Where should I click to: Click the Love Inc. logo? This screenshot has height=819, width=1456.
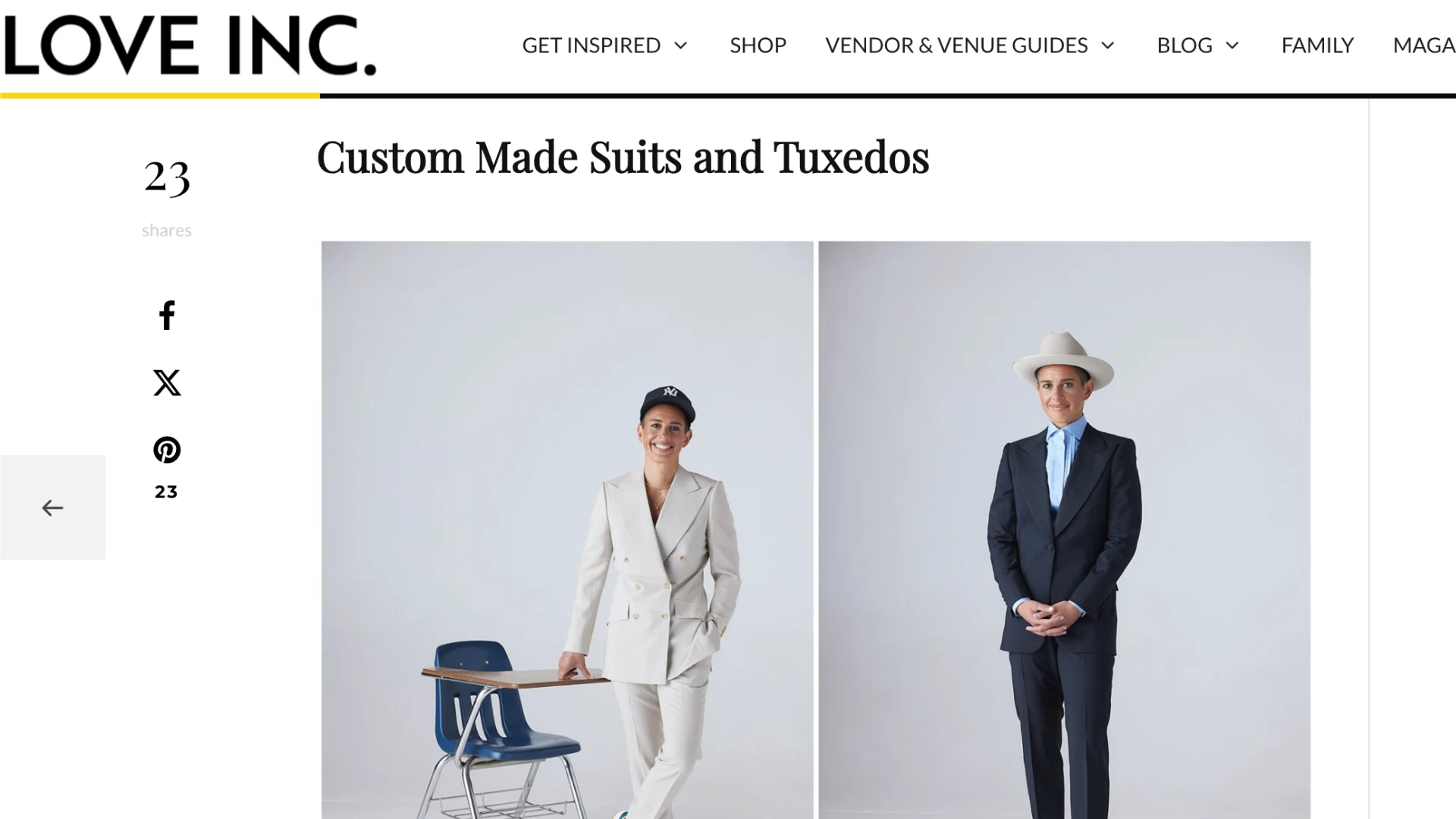pyautogui.click(x=190, y=45)
